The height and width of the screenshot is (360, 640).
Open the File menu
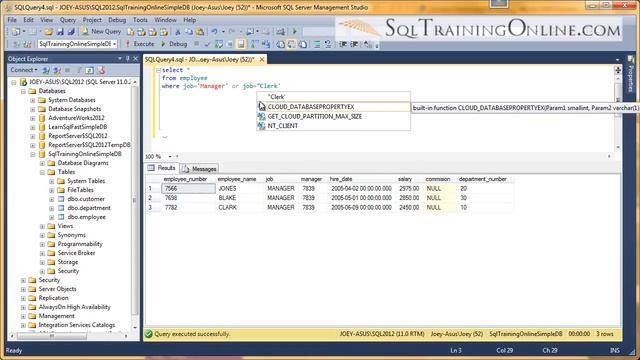coord(12,20)
